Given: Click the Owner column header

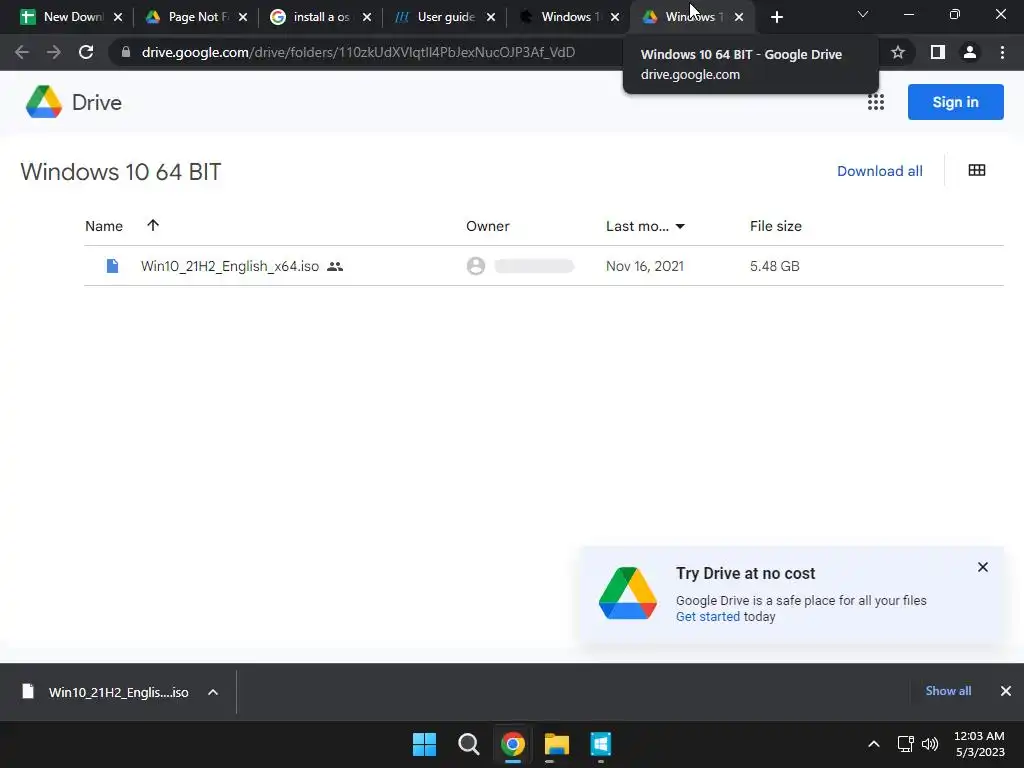Looking at the screenshot, I should click(x=488, y=226).
